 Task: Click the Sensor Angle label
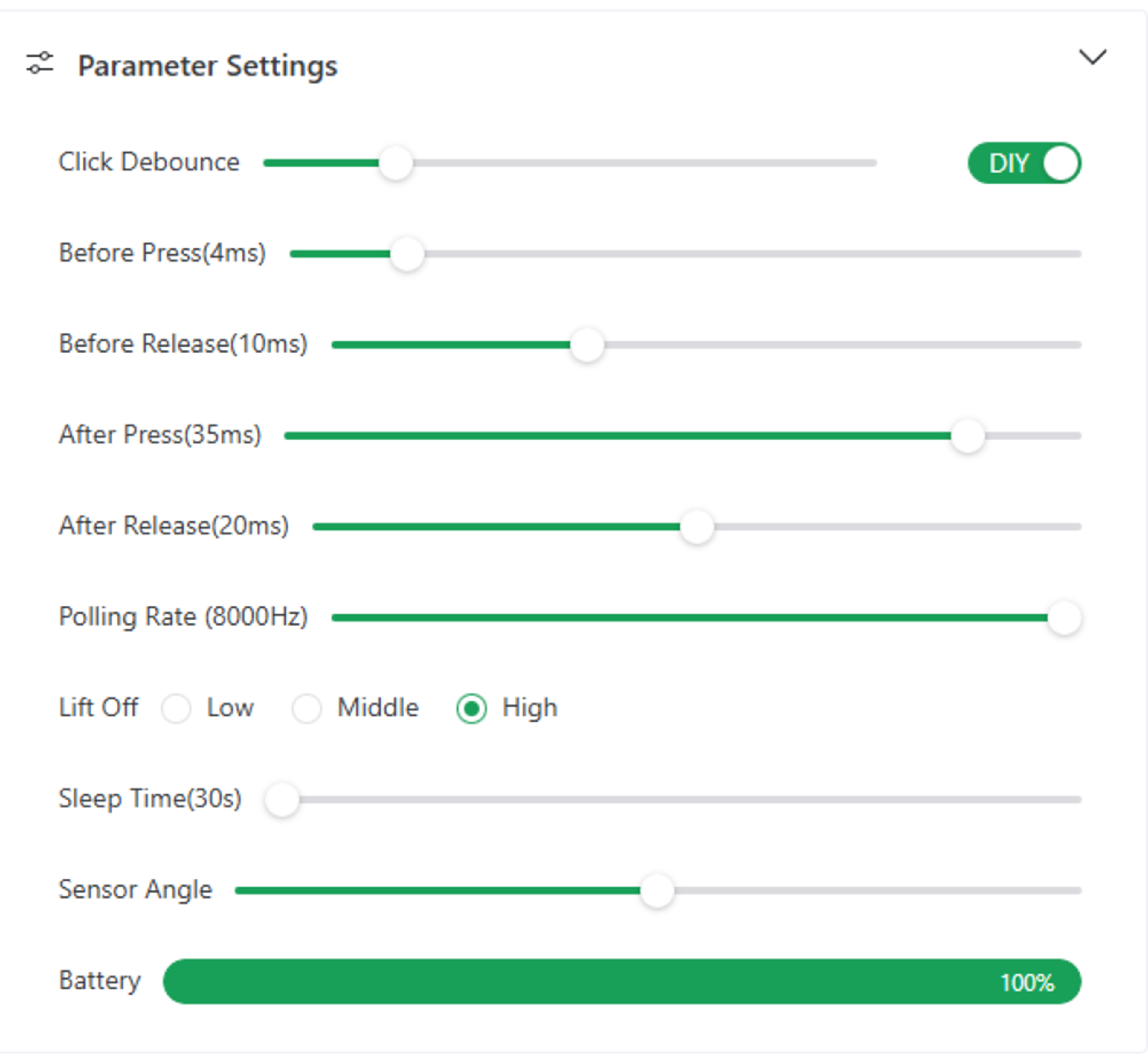point(135,889)
